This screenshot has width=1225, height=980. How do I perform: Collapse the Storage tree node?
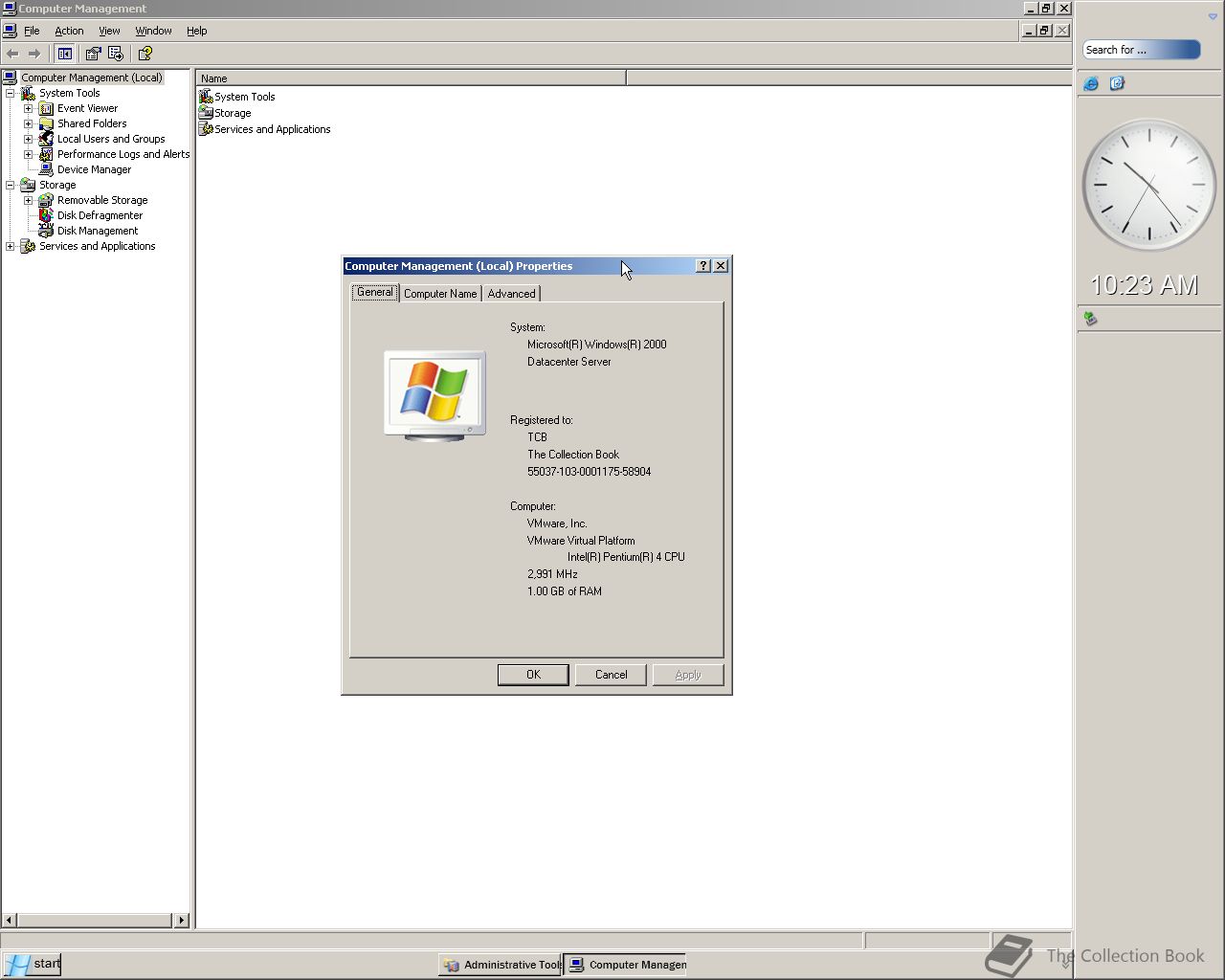11,186
